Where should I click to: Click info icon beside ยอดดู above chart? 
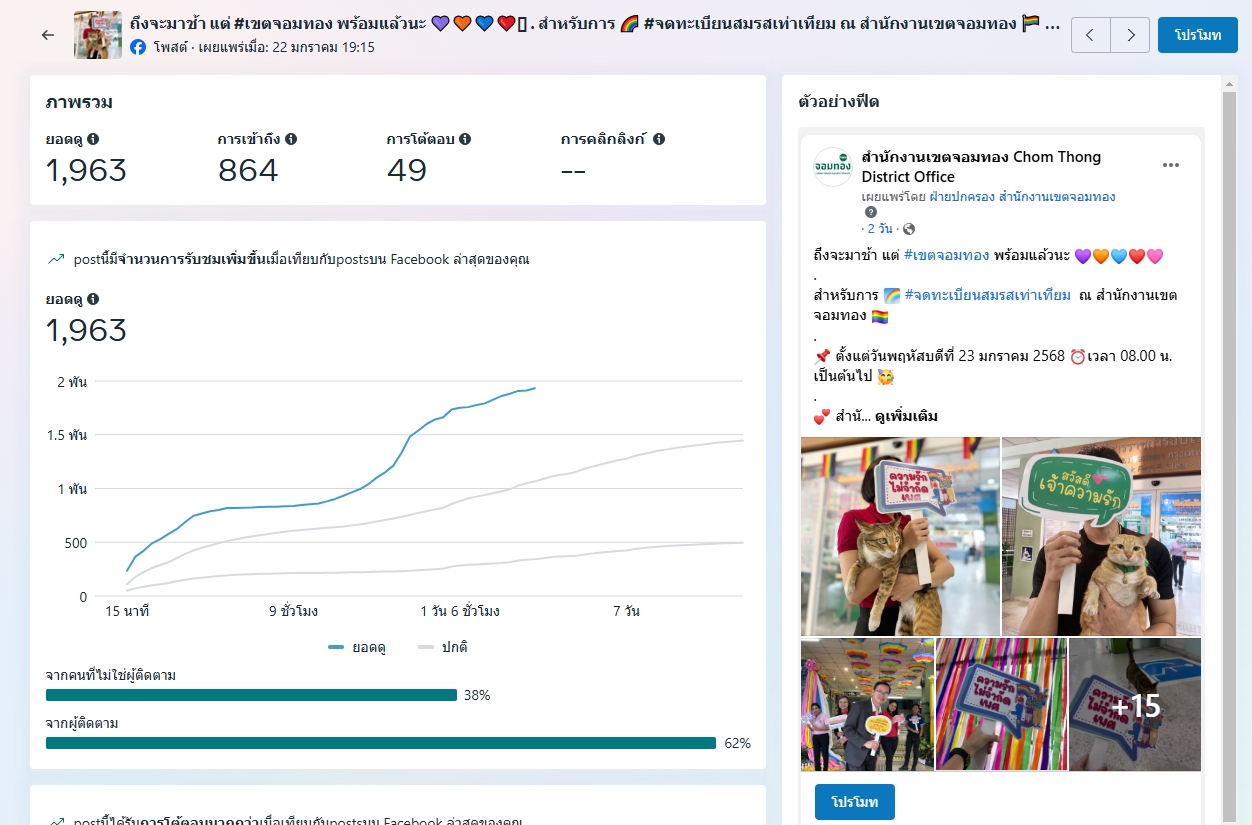click(x=93, y=299)
